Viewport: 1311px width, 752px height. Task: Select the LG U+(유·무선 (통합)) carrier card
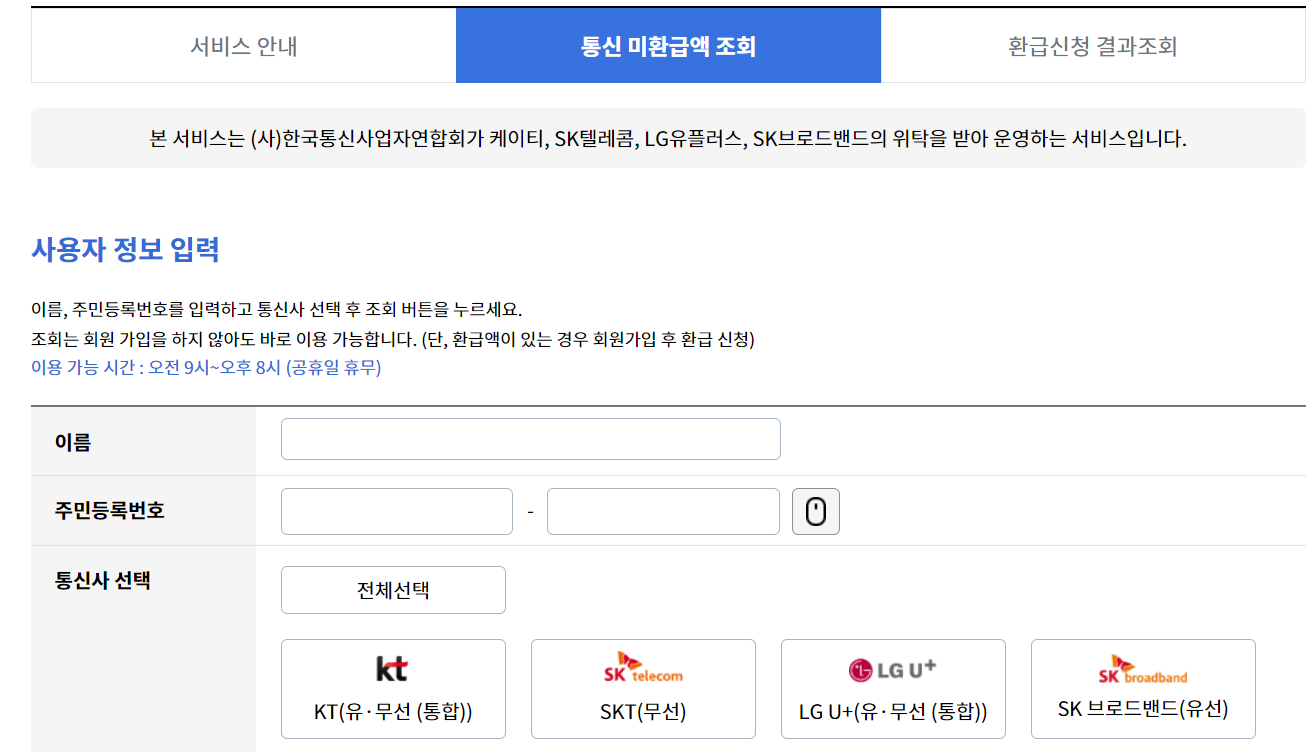(x=892, y=689)
